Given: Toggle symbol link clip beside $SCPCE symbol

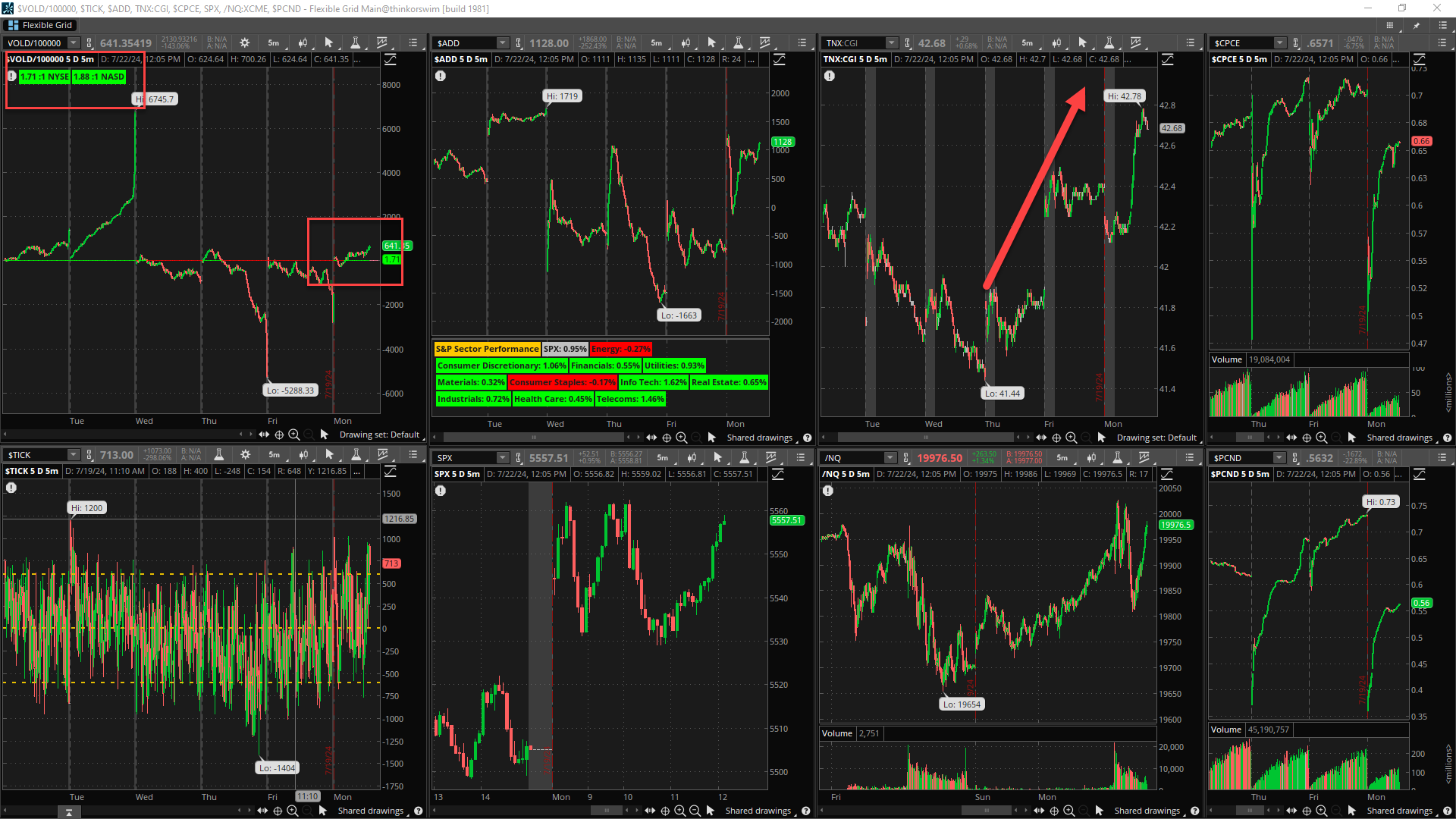Looking at the screenshot, I should tap(1296, 43).
